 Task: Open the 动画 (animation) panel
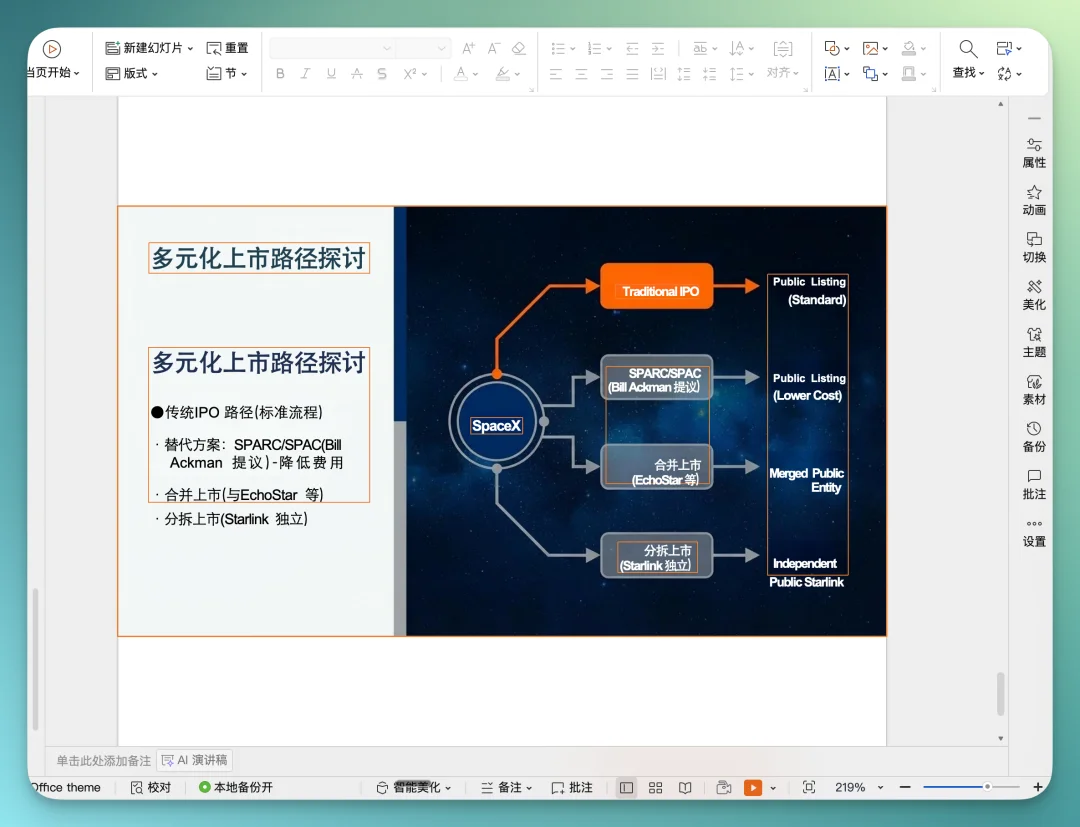point(1034,200)
